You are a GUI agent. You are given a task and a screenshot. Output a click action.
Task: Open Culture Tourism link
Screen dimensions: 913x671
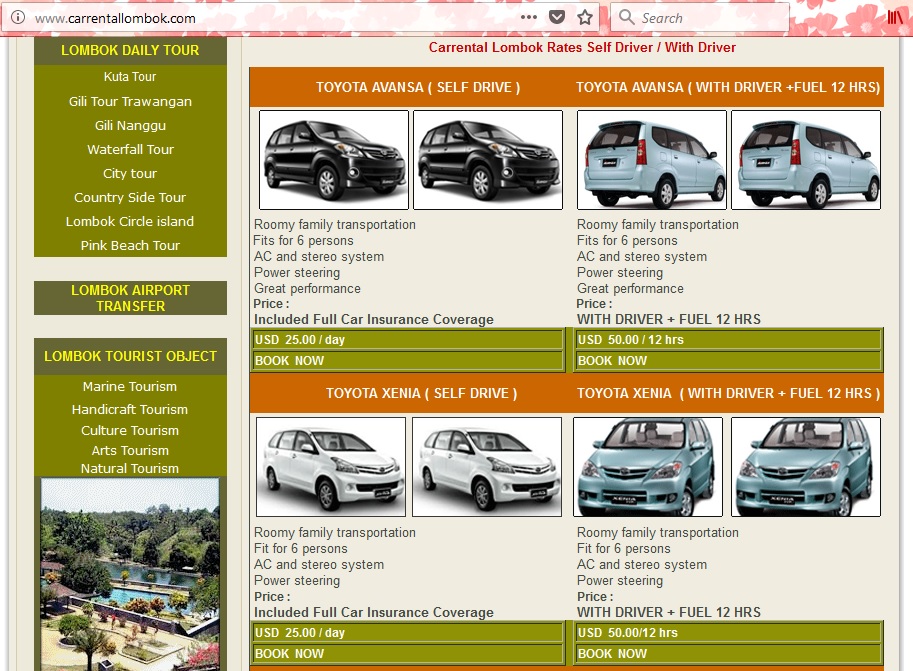click(x=130, y=430)
